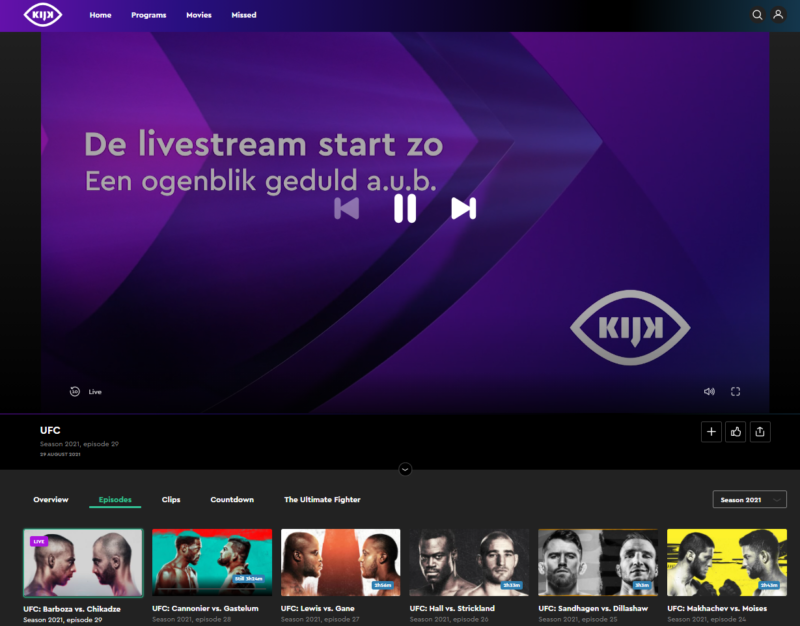Go to the Movies section
This screenshot has width=800, height=626.
[x=198, y=15]
